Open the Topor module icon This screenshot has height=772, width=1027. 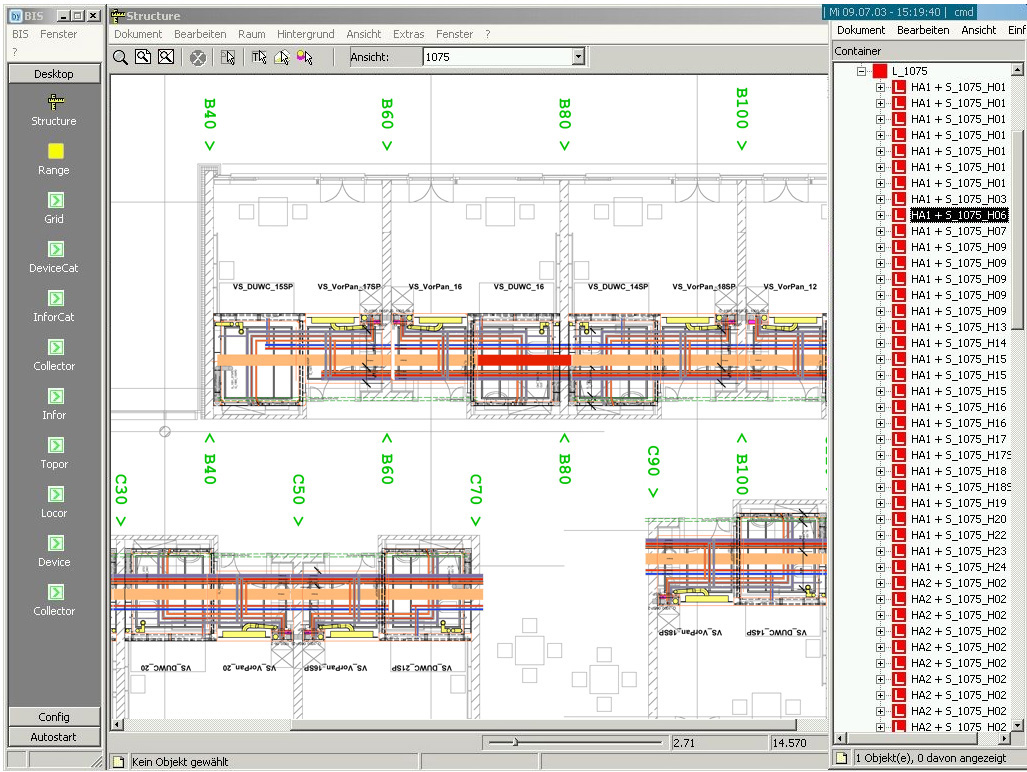tap(55, 445)
